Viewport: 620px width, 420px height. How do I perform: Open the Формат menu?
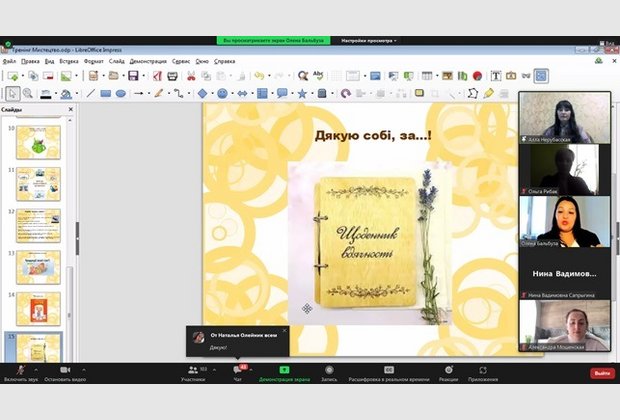click(x=93, y=60)
